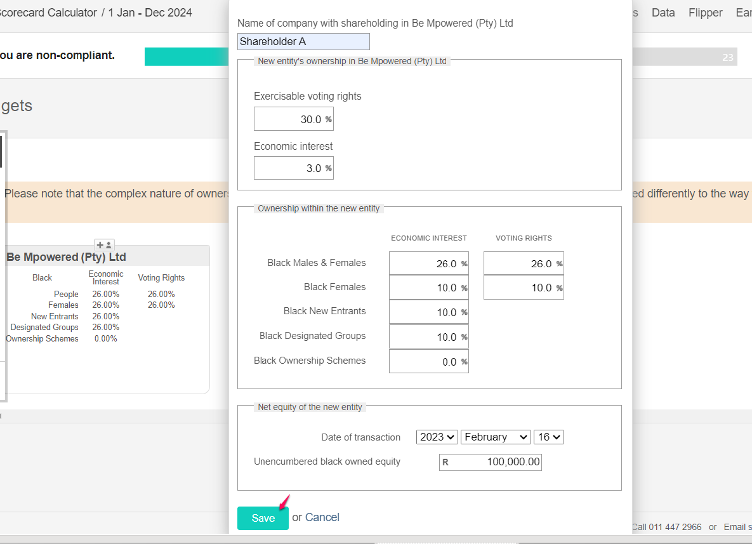The image size is (755, 545).
Task: Click the Scorecard Calculator breadcrumb
Action: tap(47, 13)
